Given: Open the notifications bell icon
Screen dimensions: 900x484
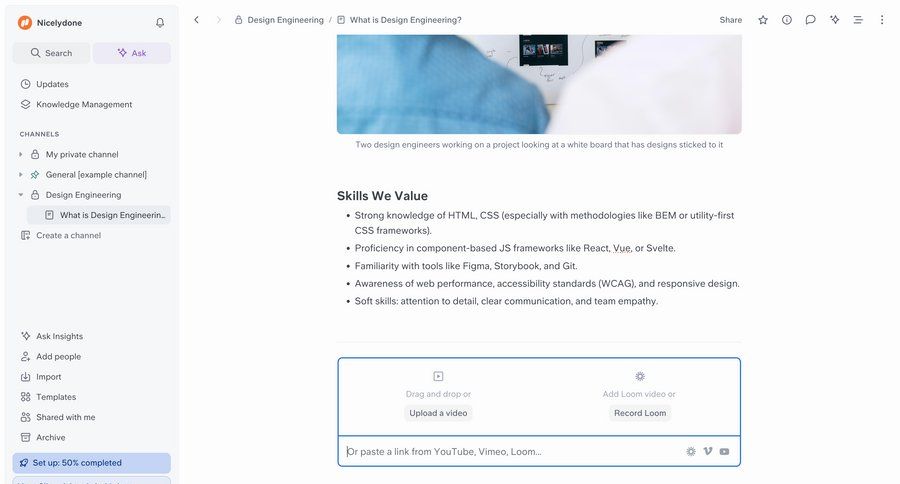Looking at the screenshot, I should click(x=160, y=23).
